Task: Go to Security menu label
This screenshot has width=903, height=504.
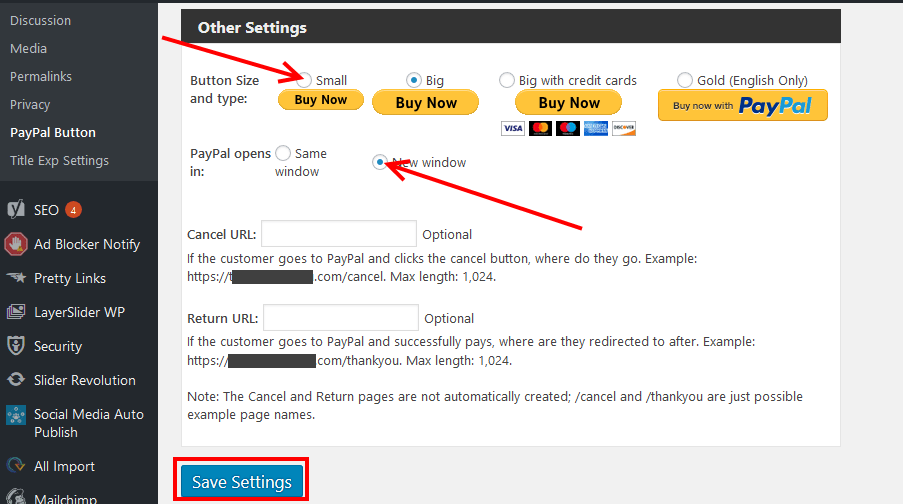Action: [58, 346]
